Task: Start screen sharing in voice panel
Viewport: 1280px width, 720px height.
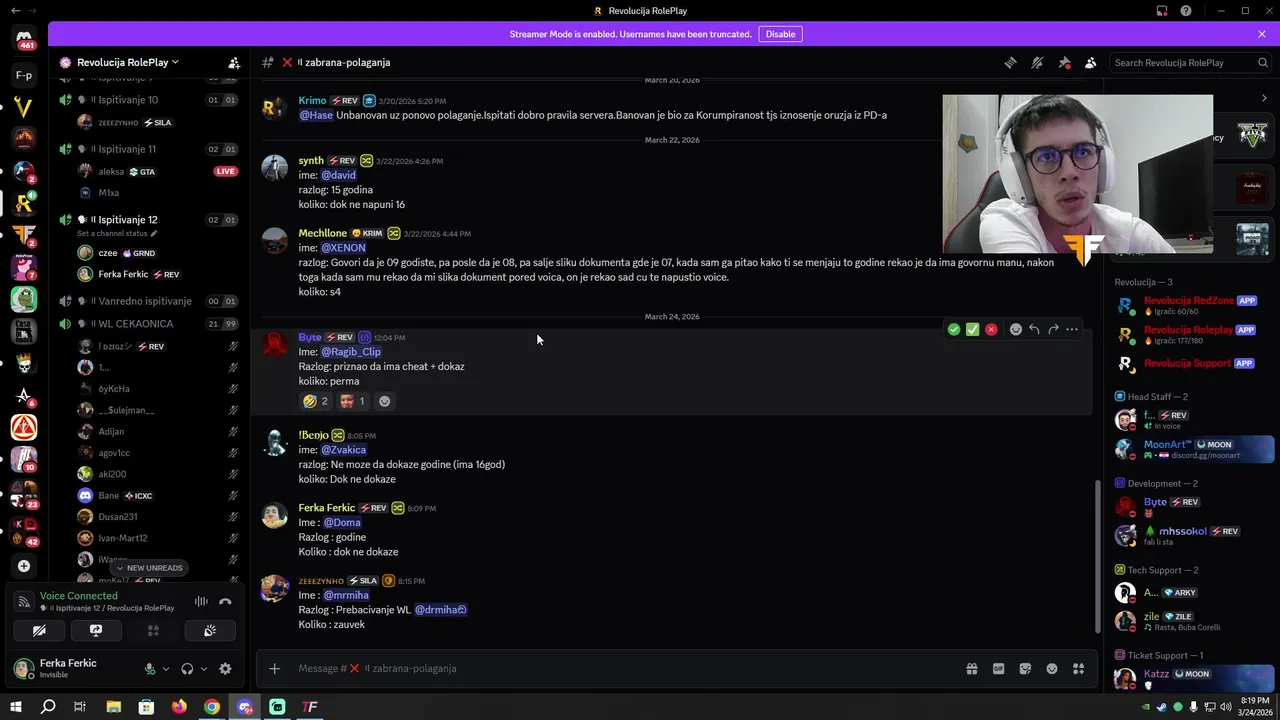Action: click(x=96, y=631)
